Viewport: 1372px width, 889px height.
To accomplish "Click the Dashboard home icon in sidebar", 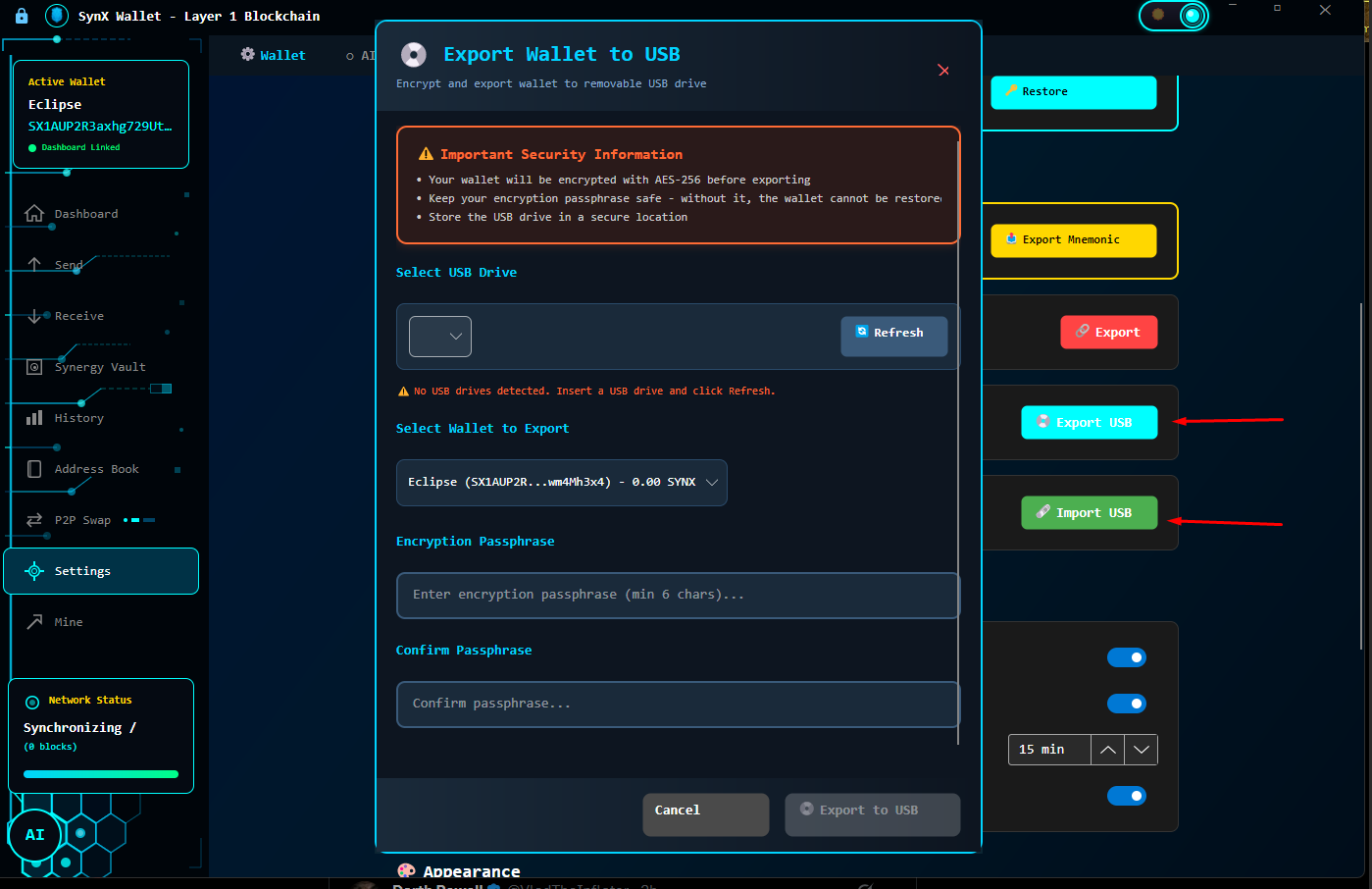I will (x=34, y=214).
